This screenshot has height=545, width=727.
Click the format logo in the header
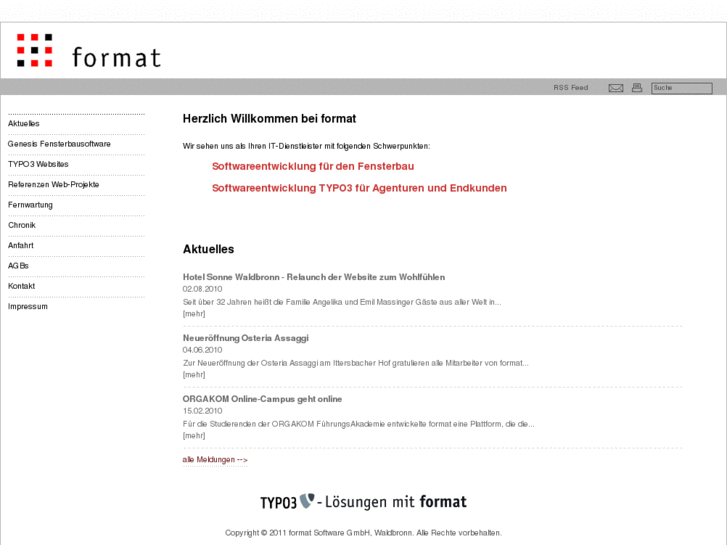coord(89,51)
